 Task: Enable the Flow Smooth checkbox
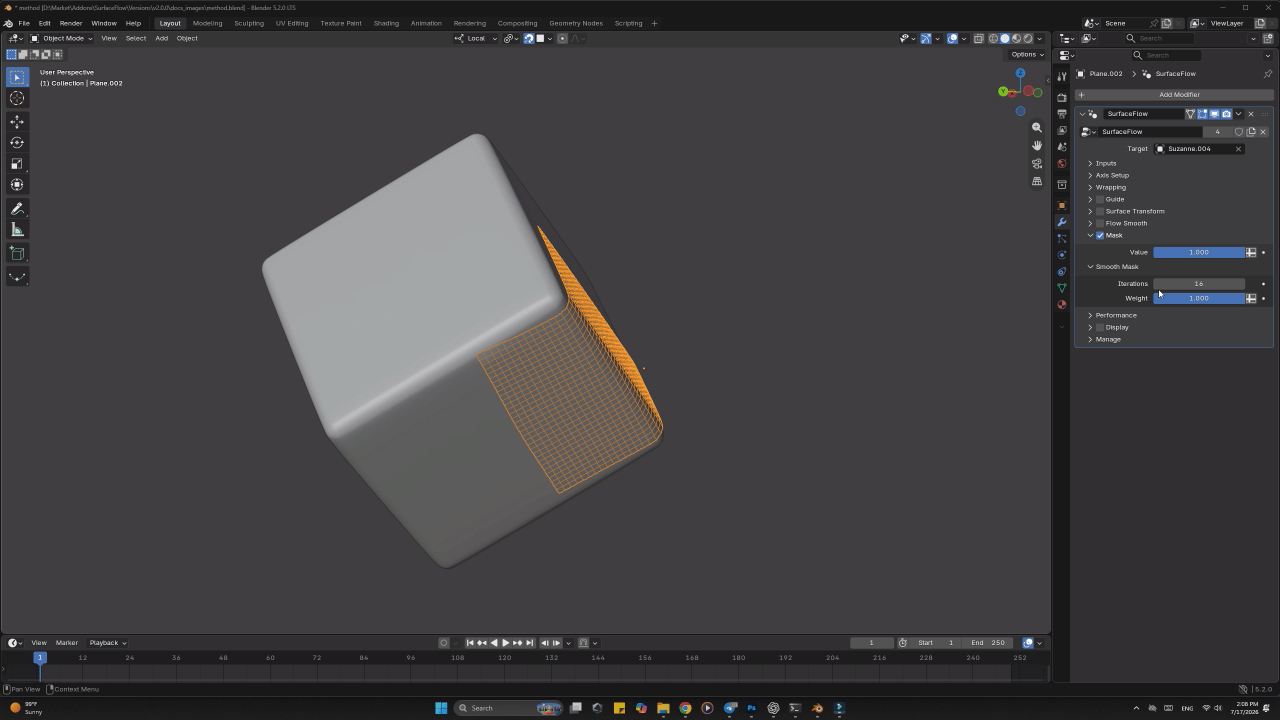1100,223
